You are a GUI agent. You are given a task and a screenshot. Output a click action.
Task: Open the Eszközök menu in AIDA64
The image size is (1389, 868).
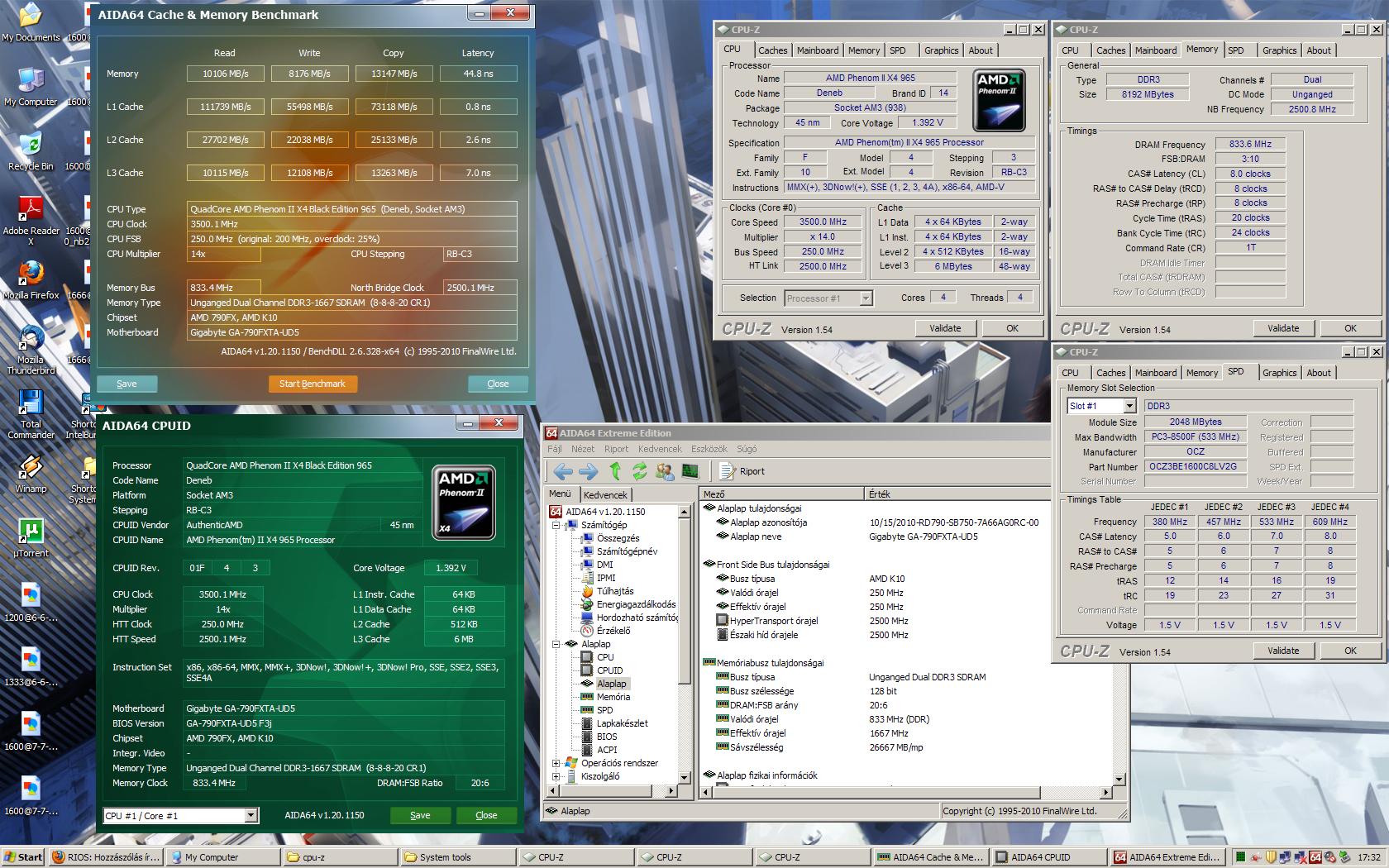(709, 449)
